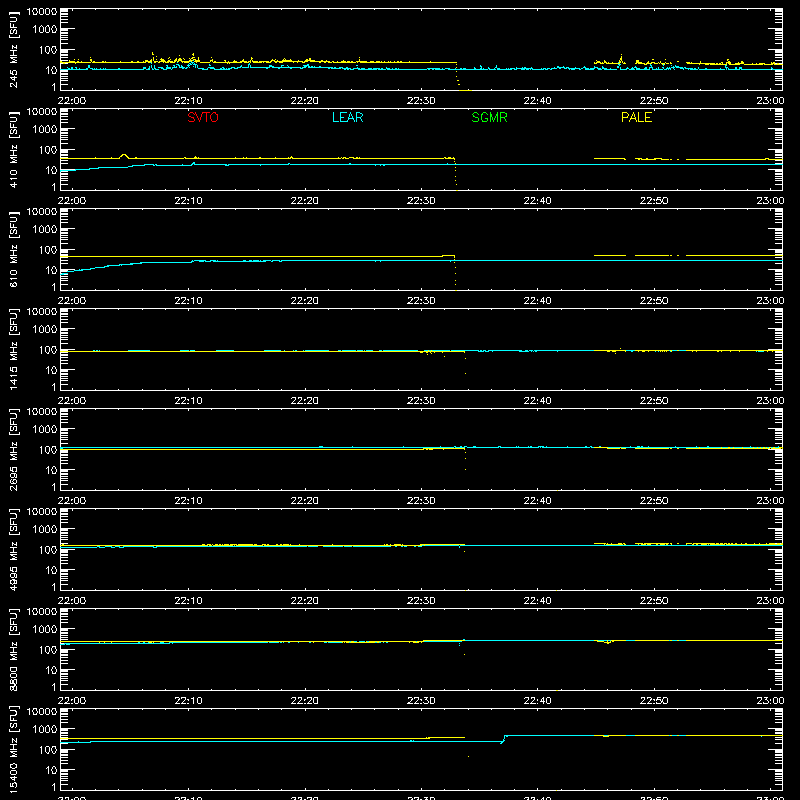
Task: Select the 4995 MHz [SFU] axis title
Action: (x=14, y=549)
